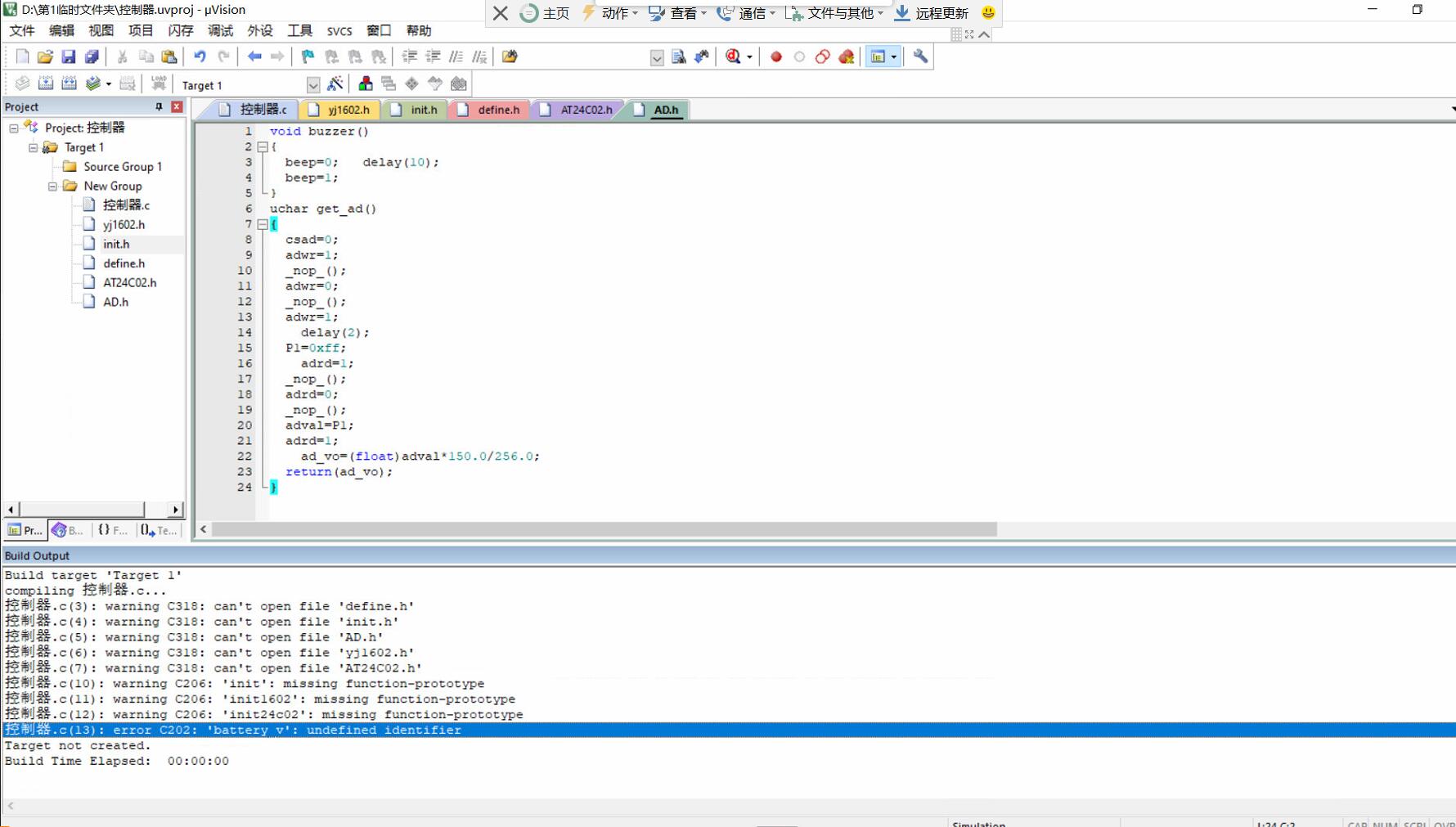Image resolution: width=1456 pixels, height=827 pixels.
Task: Click 远程更新 in remote toolbar
Action: click(x=932, y=13)
